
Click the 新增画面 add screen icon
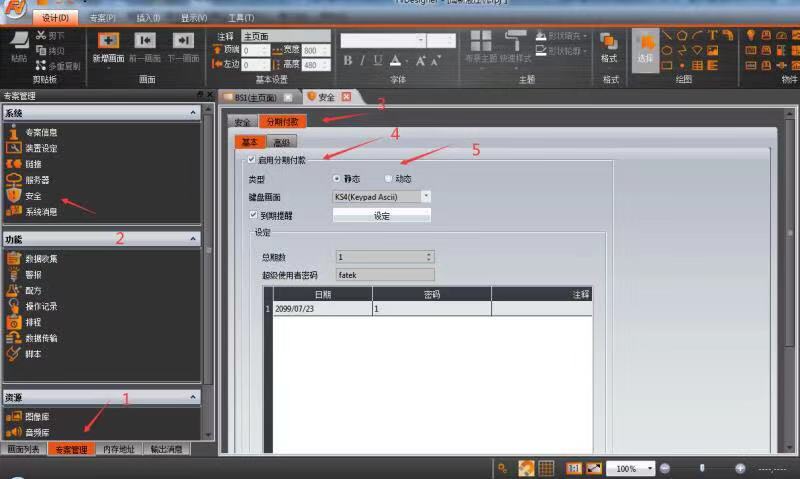coord(108,41)
